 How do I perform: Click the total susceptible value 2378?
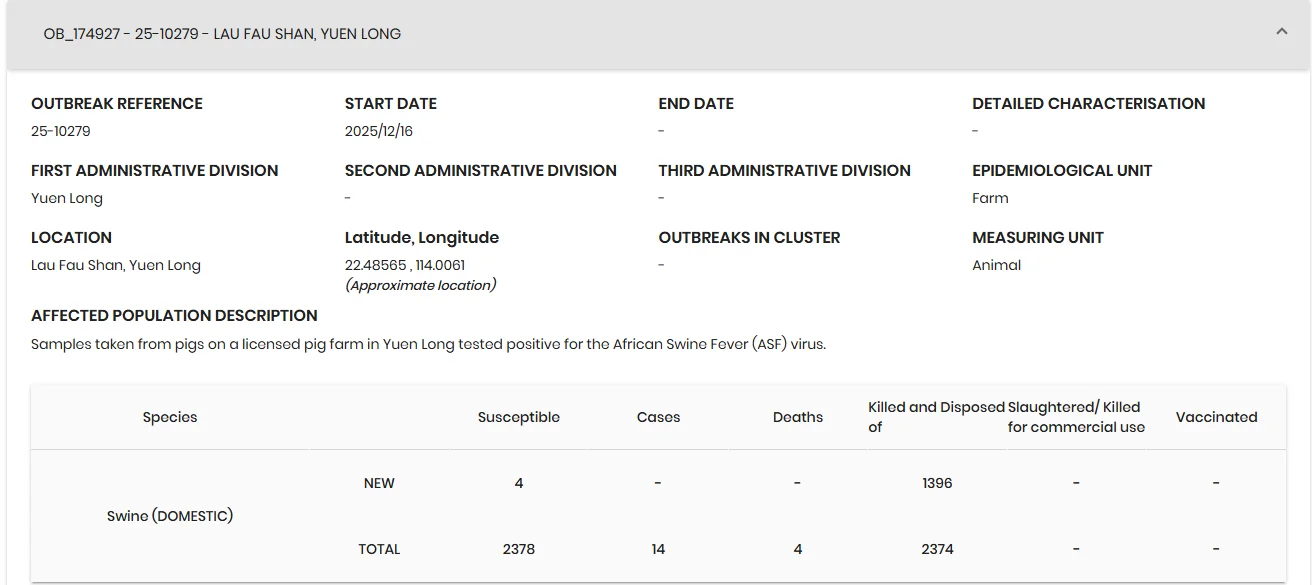[519, 549]
